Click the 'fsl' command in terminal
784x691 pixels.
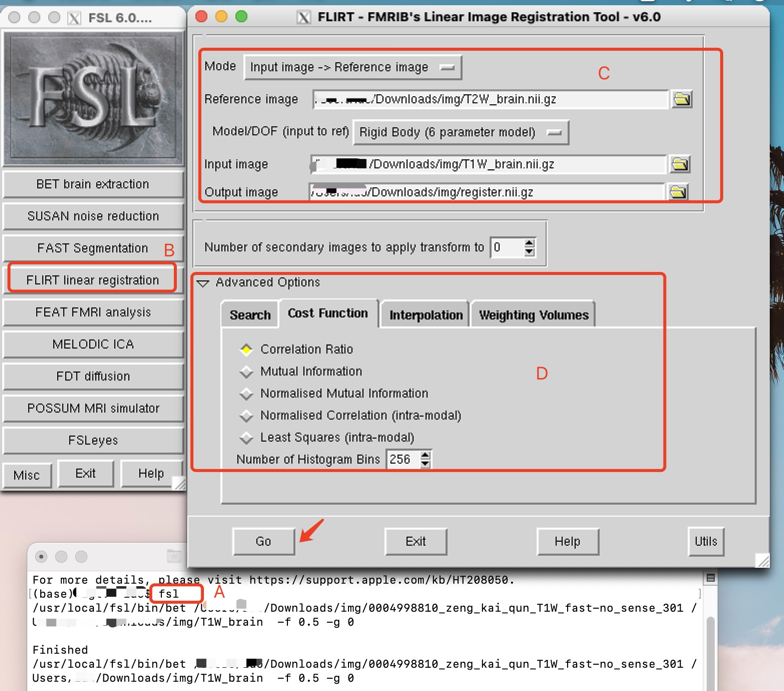pos(168,594)
